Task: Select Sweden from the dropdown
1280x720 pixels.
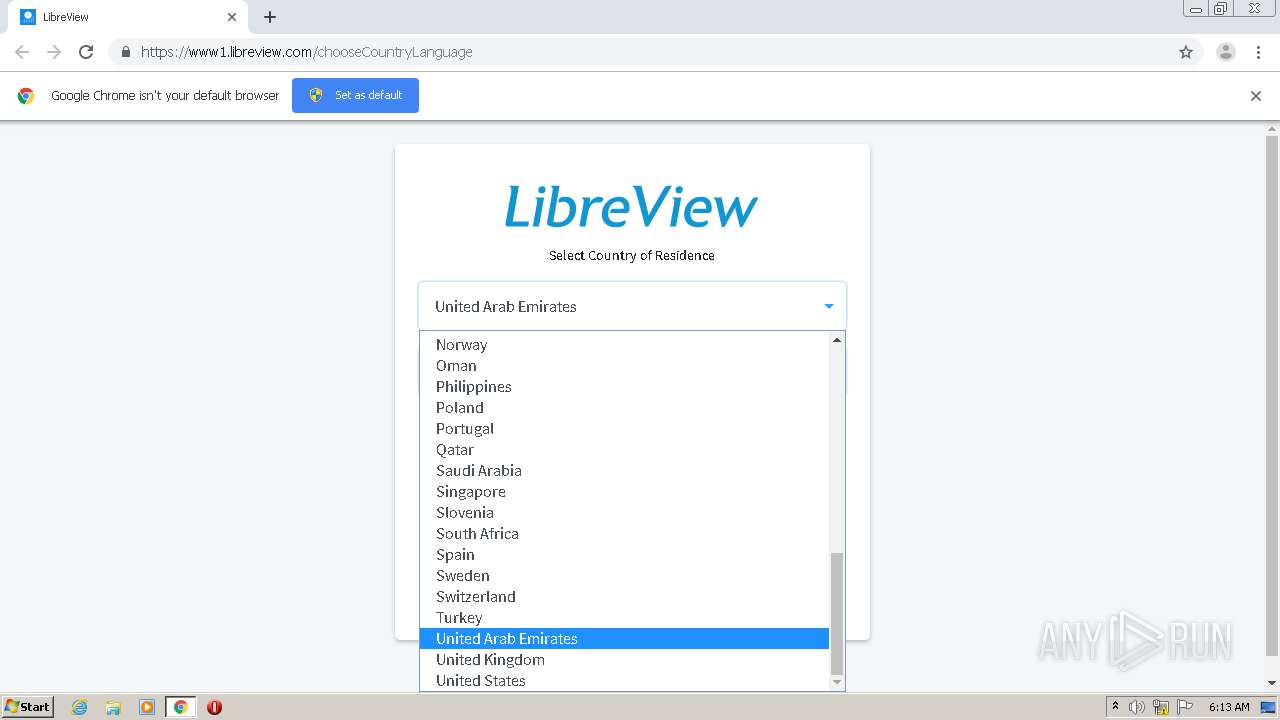Action: click(x=624, y=576)
